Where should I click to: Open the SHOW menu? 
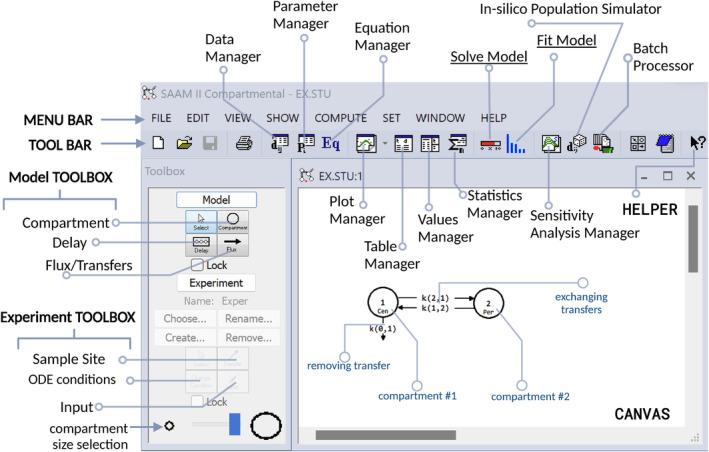tap(283, 117)
